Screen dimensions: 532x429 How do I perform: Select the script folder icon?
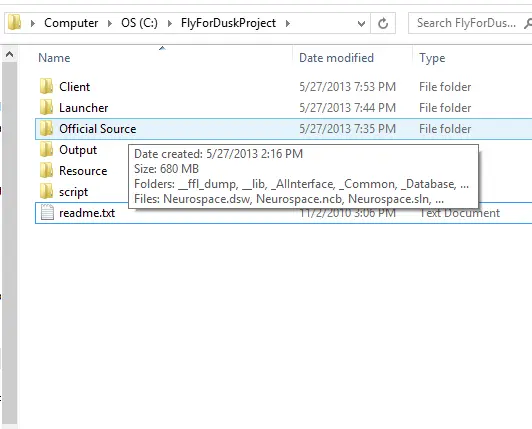pos(46,191)
